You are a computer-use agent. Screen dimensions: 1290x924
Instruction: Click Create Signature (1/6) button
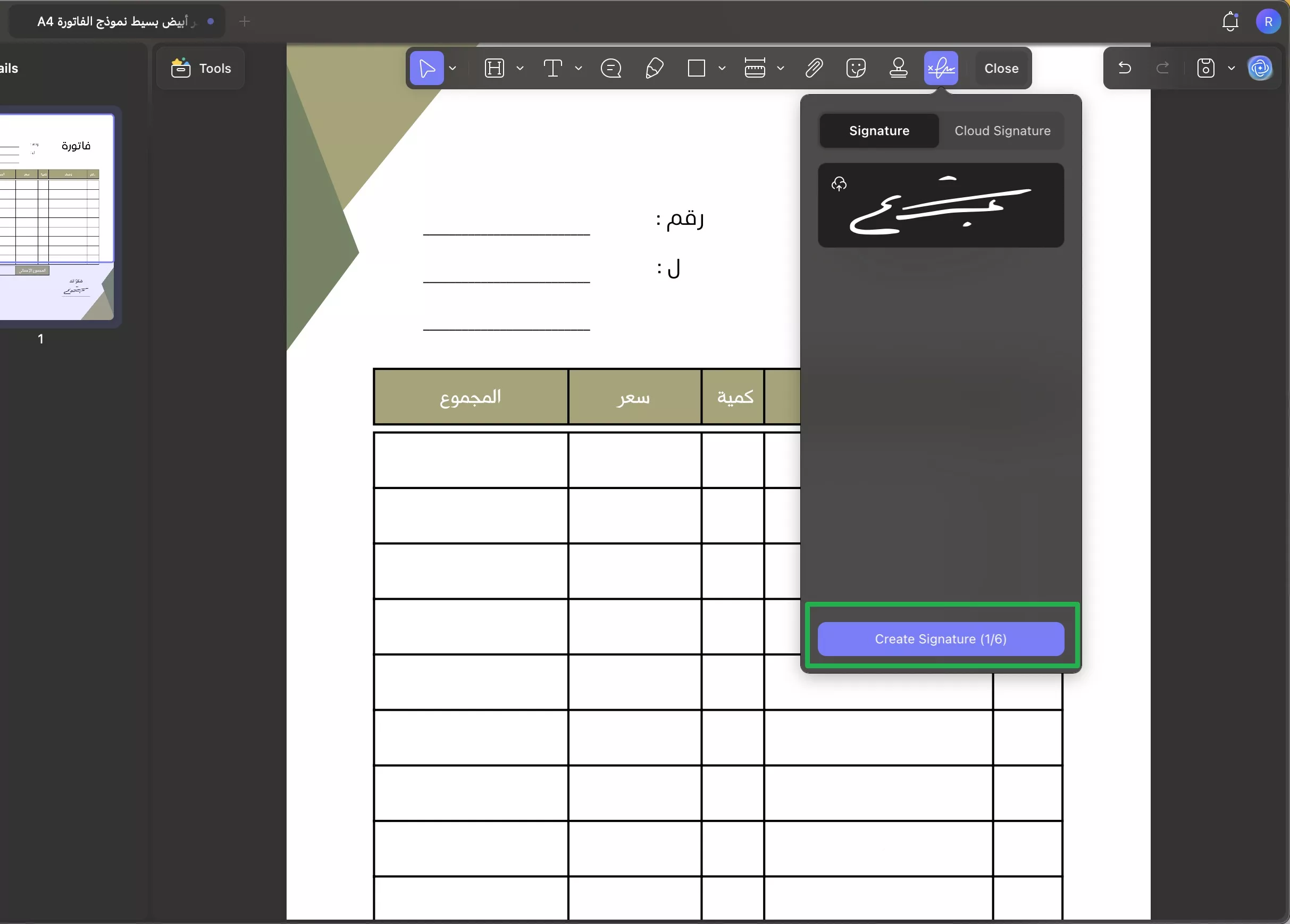tap(940, 639)
